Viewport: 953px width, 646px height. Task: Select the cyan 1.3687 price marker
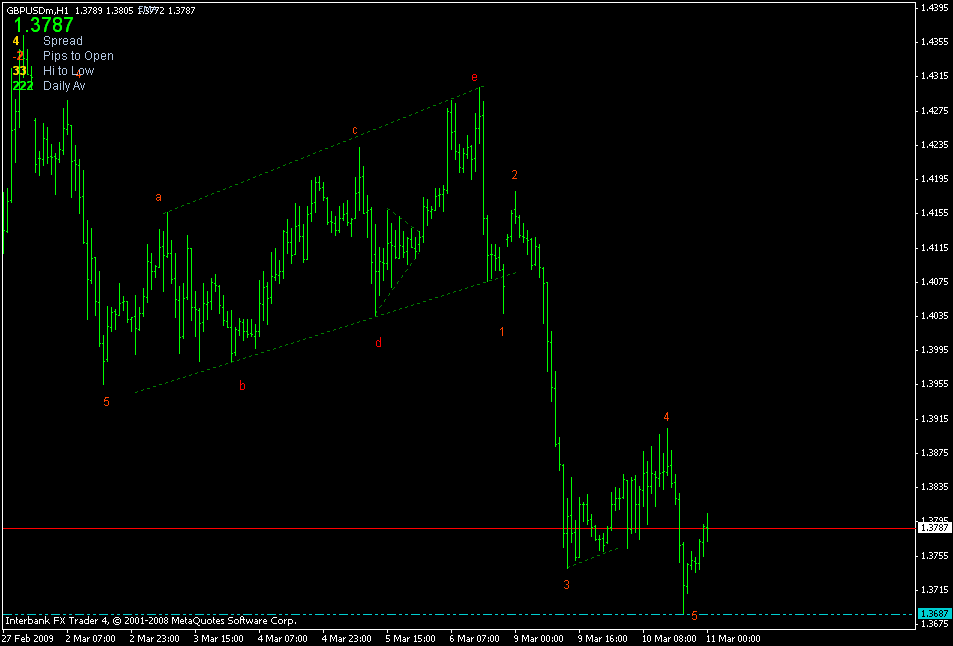[x=934, y=611]
